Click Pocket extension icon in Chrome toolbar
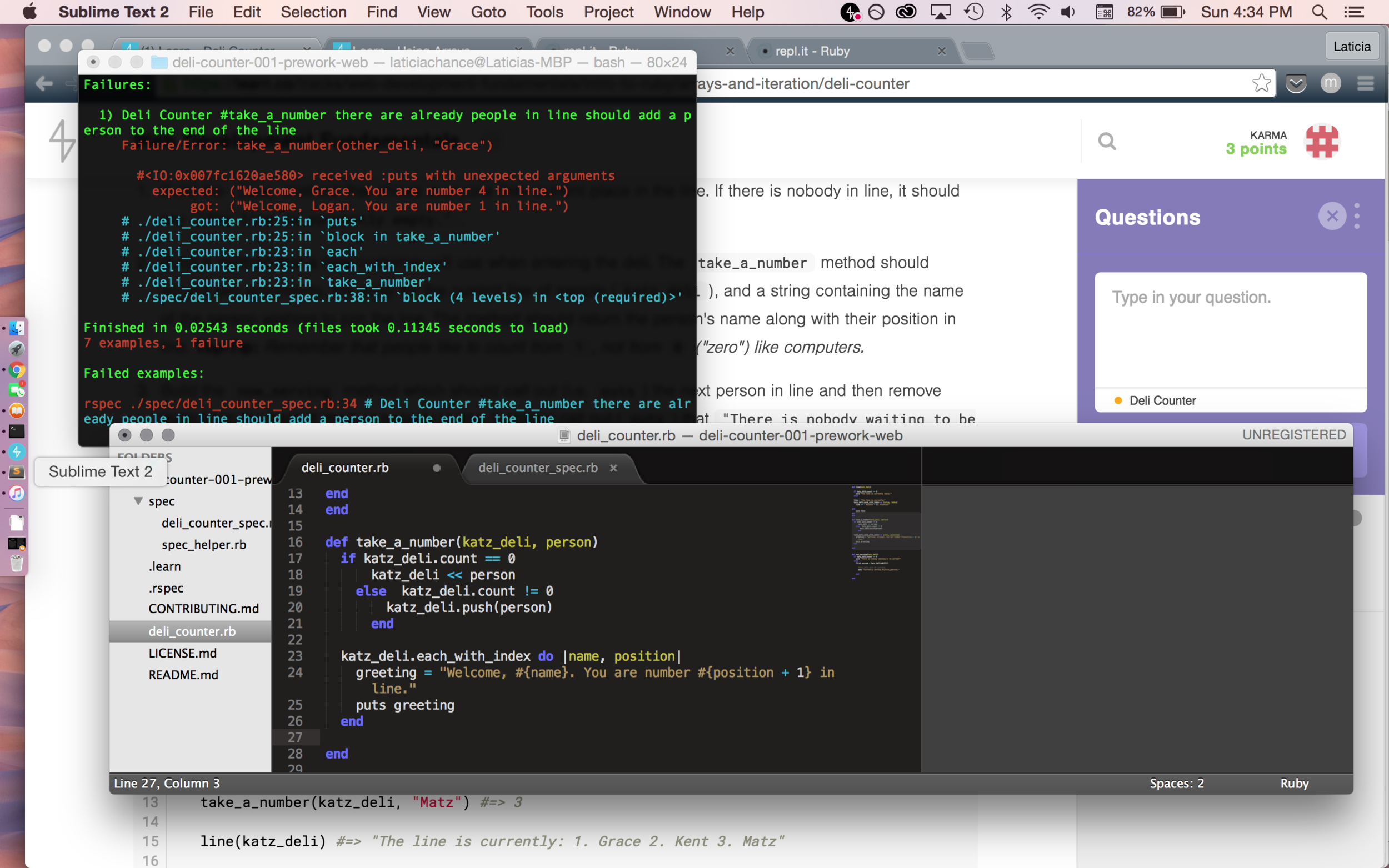Screen dimensions: 1389x868 pyautogui.click(x=1296, y=84)
